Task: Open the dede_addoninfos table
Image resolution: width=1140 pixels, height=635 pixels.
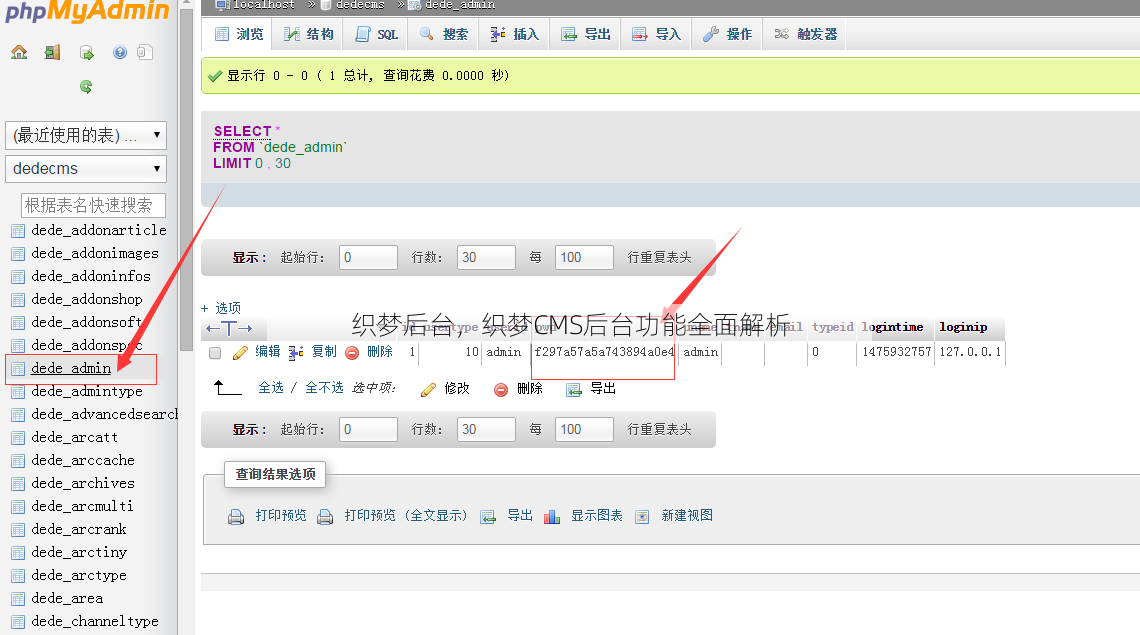Action: 91,277
